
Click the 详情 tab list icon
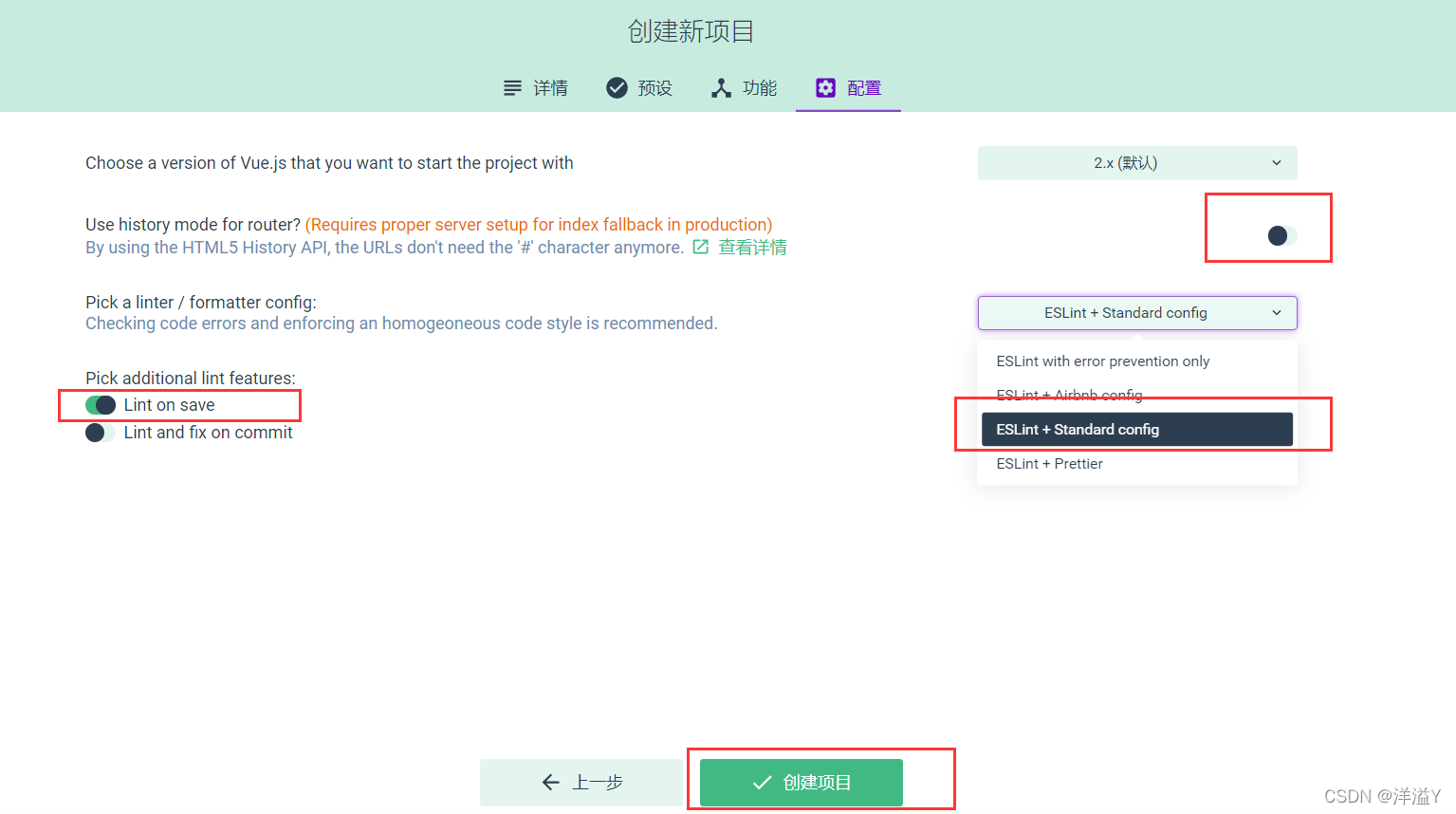512,88
